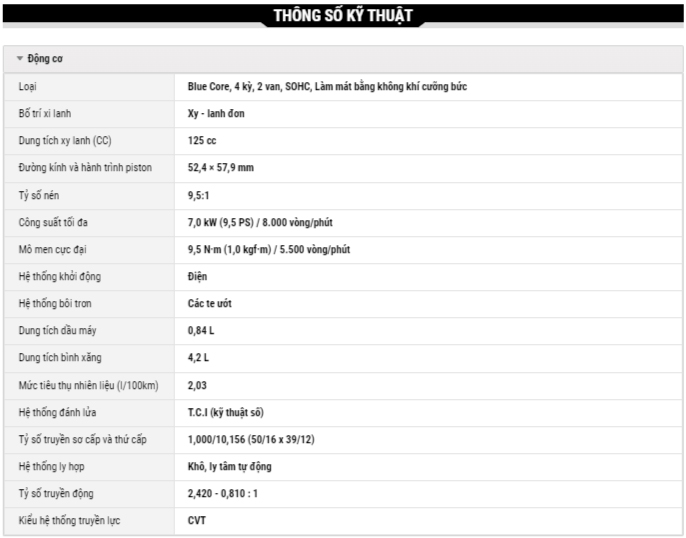This screenshot has height=538, width=686.
Task: Click the Blue Core engine type value
Action: [327, 87]
